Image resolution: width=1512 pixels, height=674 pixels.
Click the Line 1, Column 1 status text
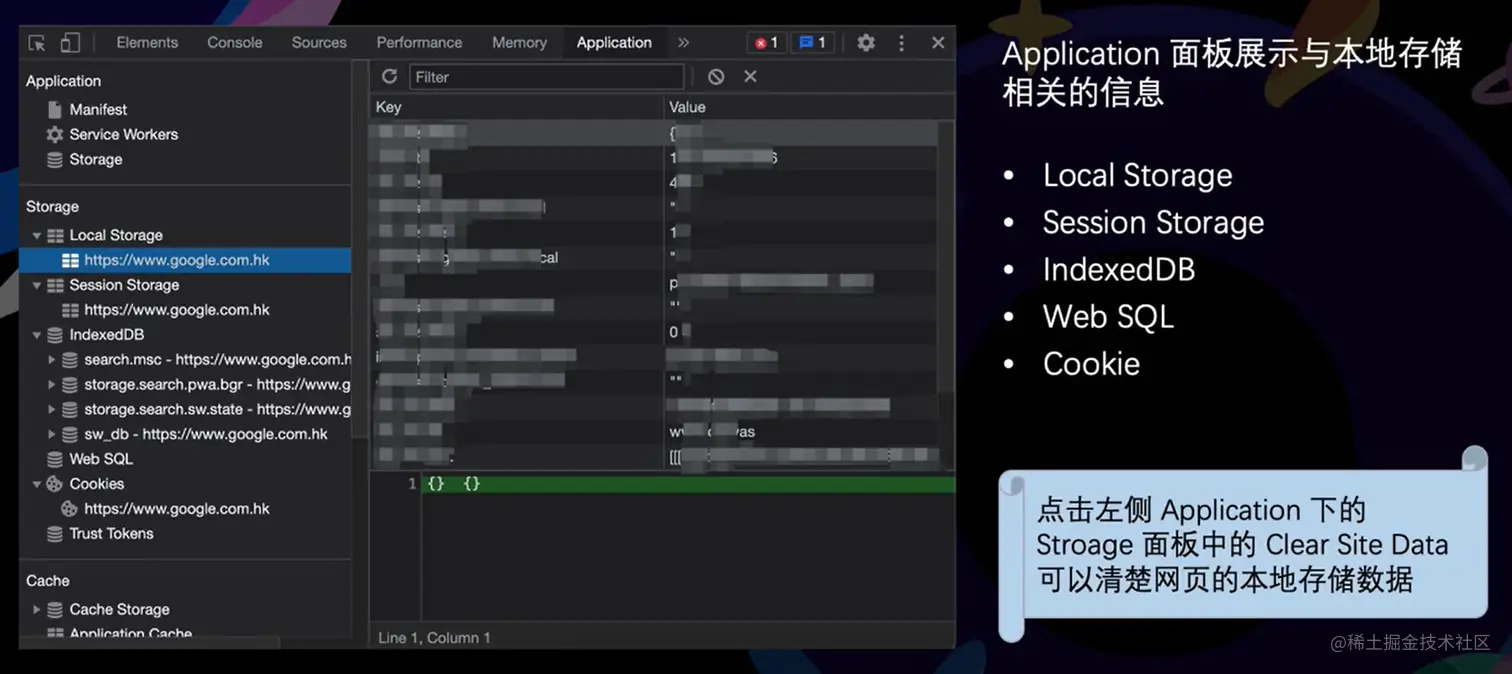click(434, 638)
